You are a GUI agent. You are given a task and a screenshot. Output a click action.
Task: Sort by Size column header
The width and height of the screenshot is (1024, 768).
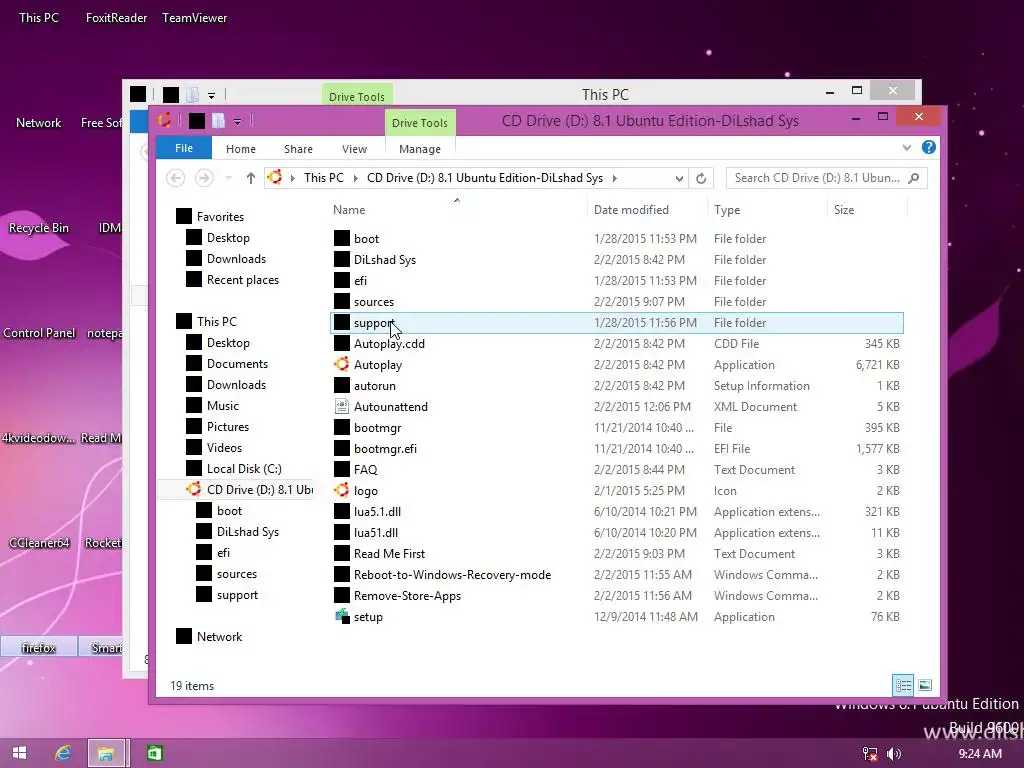pyautogui.click(x=844, y=210)
